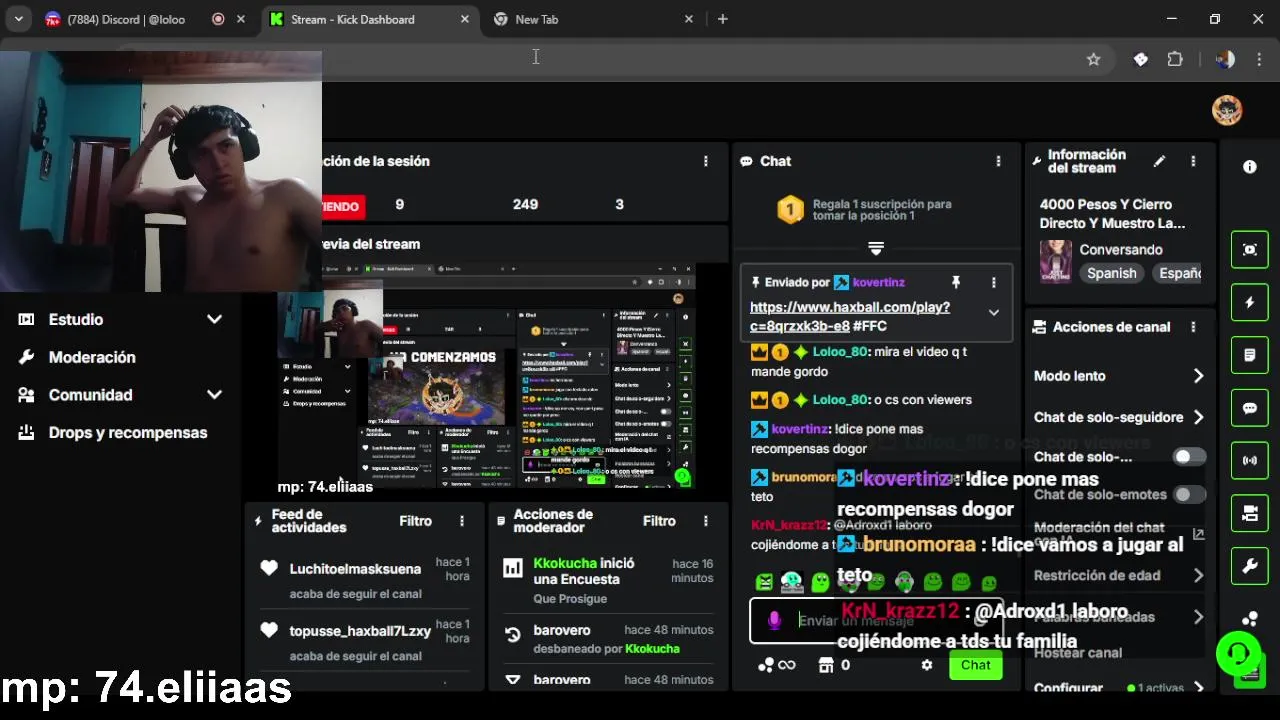
Task: Click the screen capture icon in right sidebar
Action: tap(1249, 250)
